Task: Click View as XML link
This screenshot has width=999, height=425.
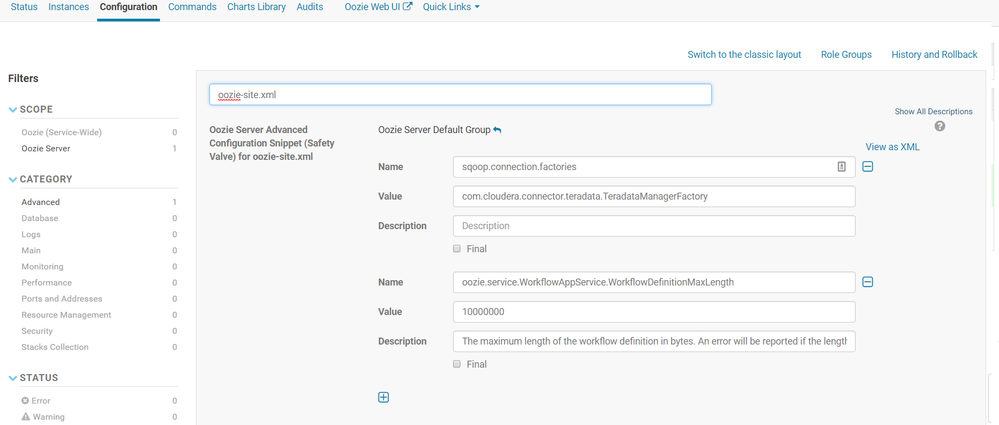Action: pyautogui.click(x=892, y=147)
